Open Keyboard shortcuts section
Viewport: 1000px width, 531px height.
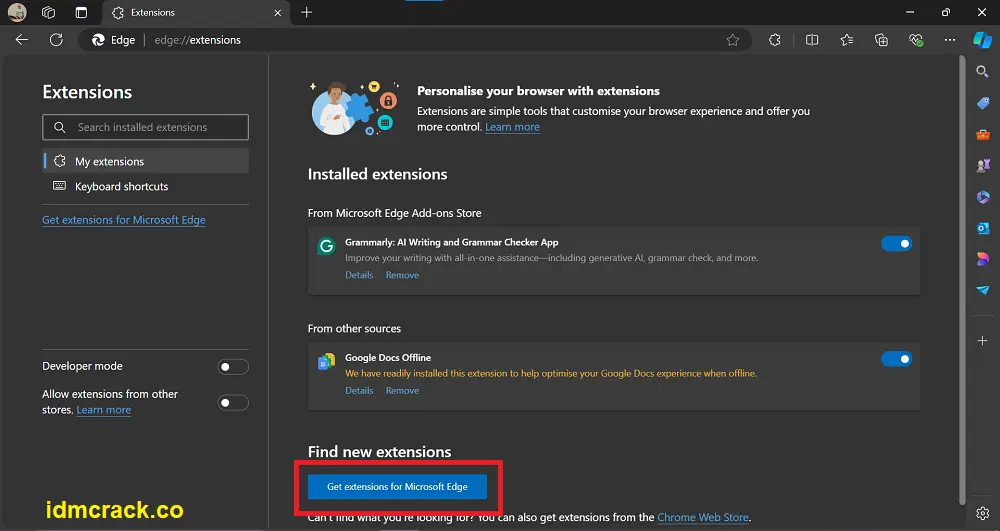[x=145, y=186]
